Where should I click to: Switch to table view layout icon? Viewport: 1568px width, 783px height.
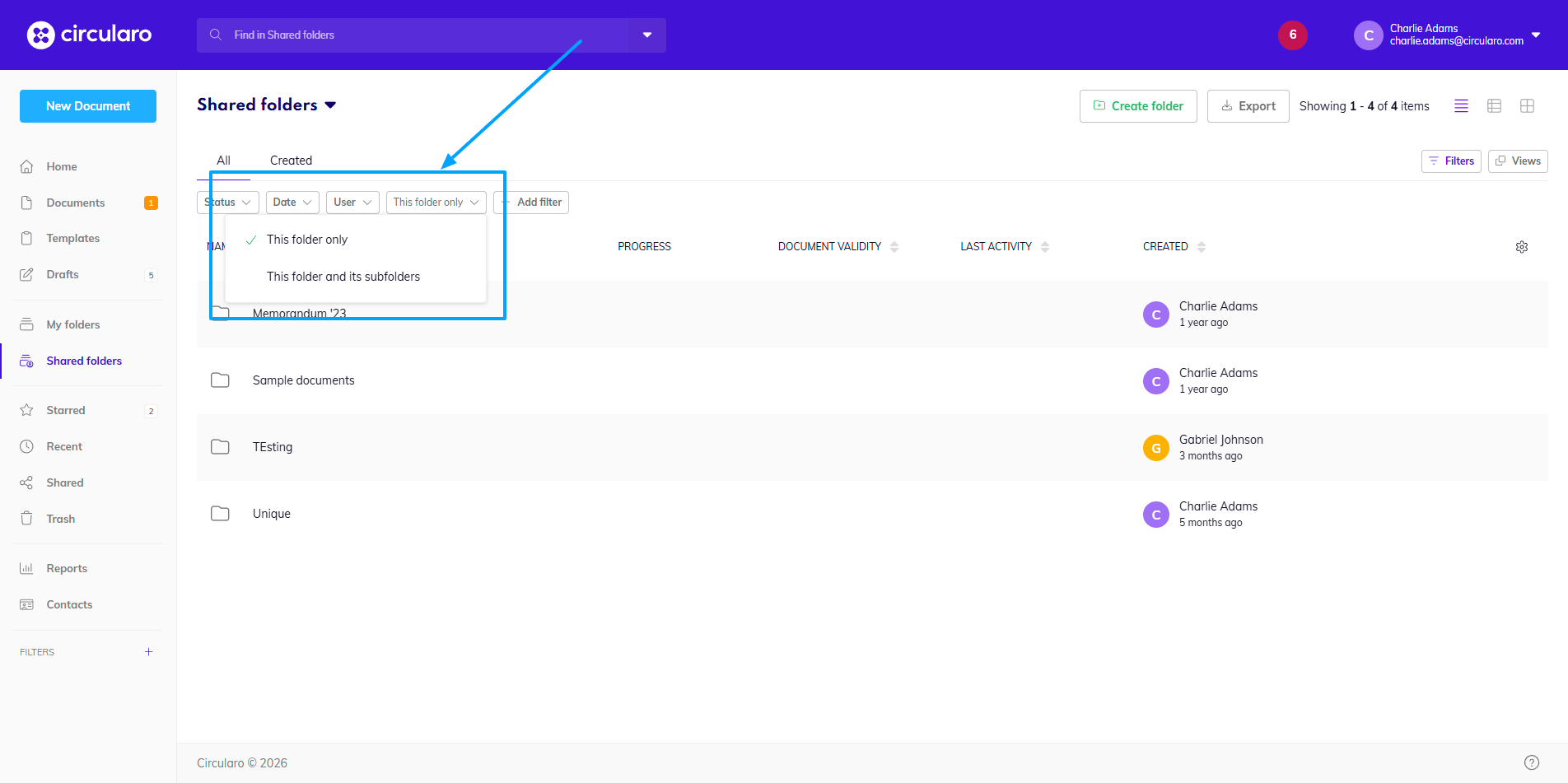(x=1494, y=106)
